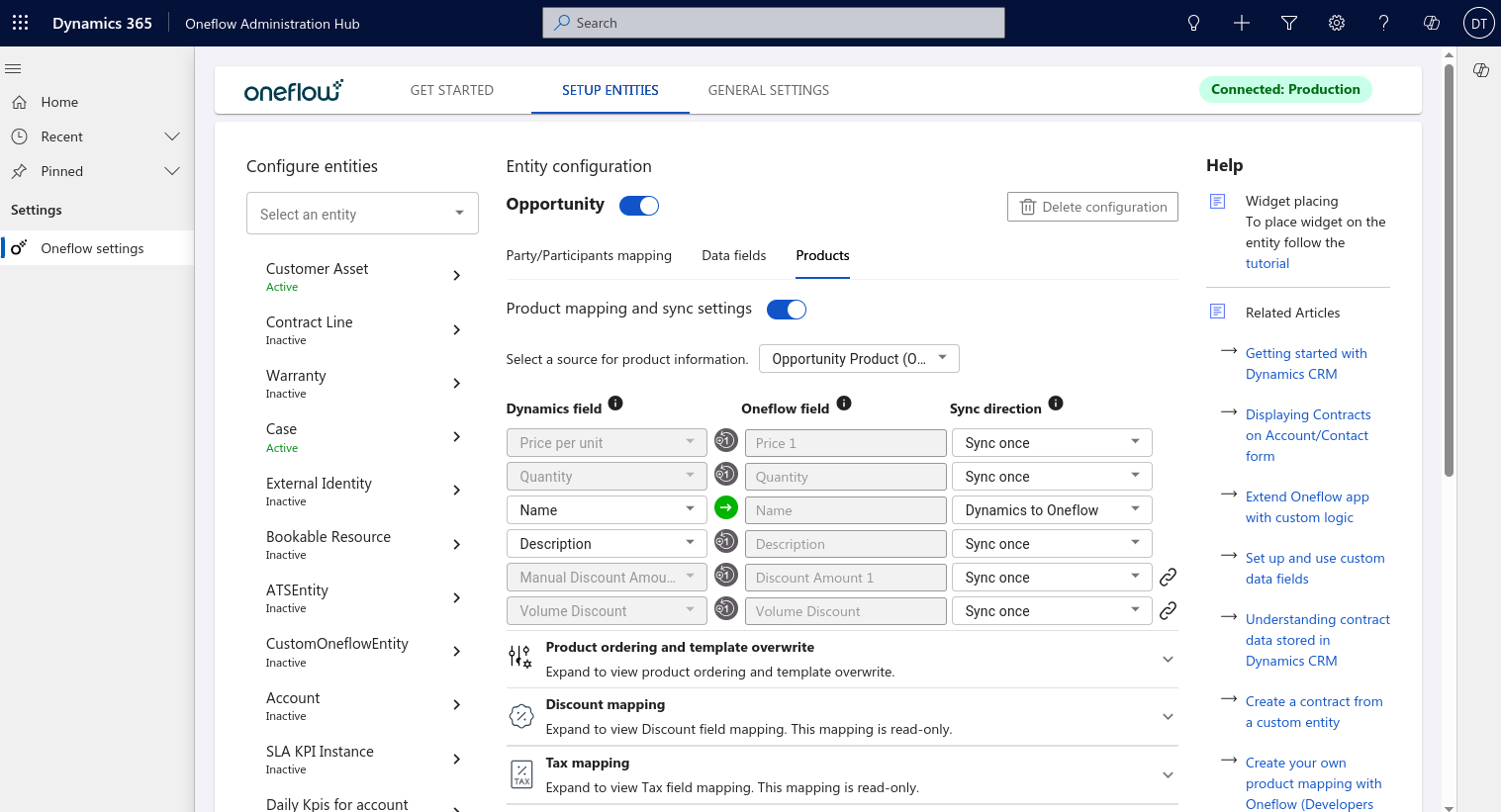The width and height of the screenshot is (1501, 812).
Task: Open Create a contract from a custom entity link
Action: [x=1314, y=712]
